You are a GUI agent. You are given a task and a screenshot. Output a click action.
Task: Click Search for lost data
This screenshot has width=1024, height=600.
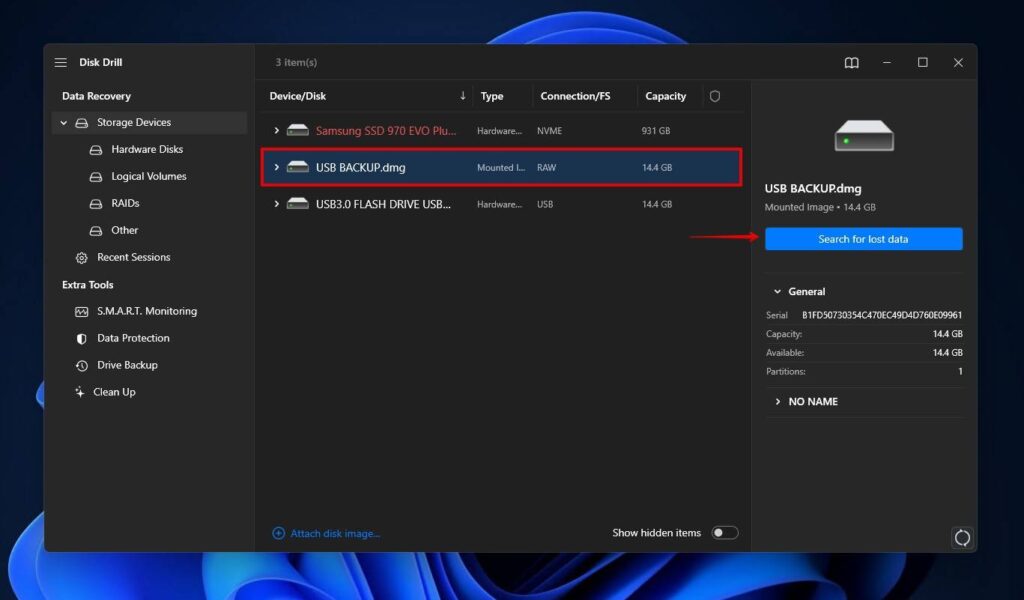[863, 239]
